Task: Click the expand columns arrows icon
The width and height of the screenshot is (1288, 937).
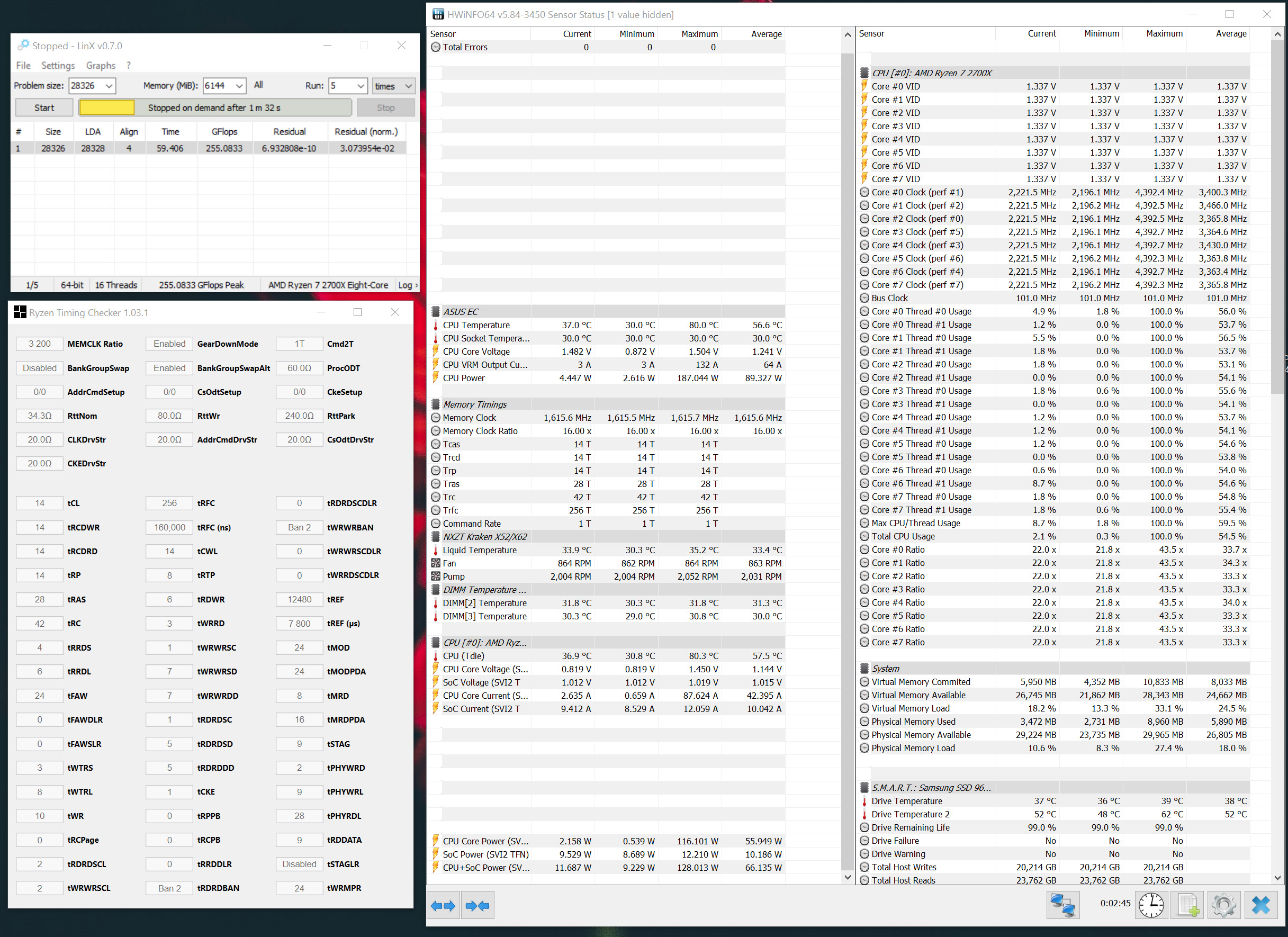Action: coord(443,906)
